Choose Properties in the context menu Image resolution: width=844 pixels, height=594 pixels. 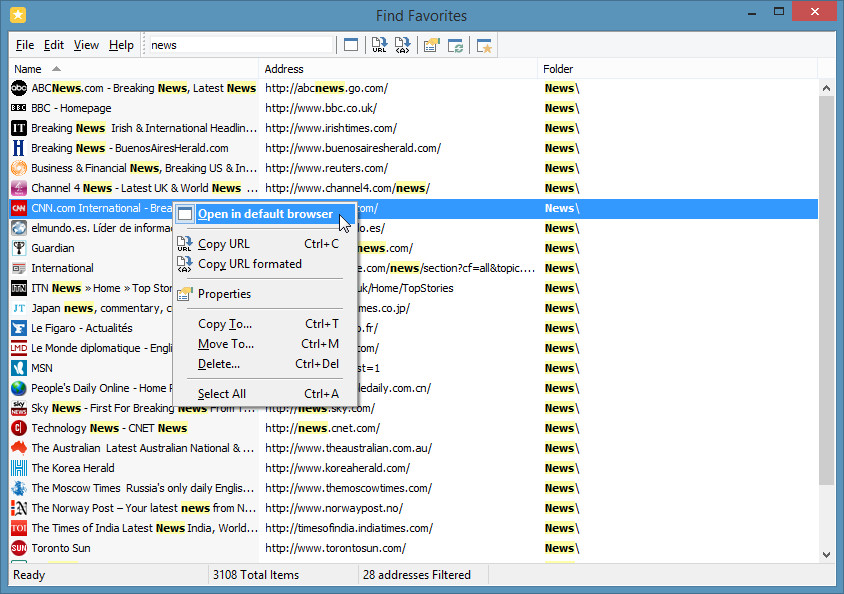(x=265, y=294)
